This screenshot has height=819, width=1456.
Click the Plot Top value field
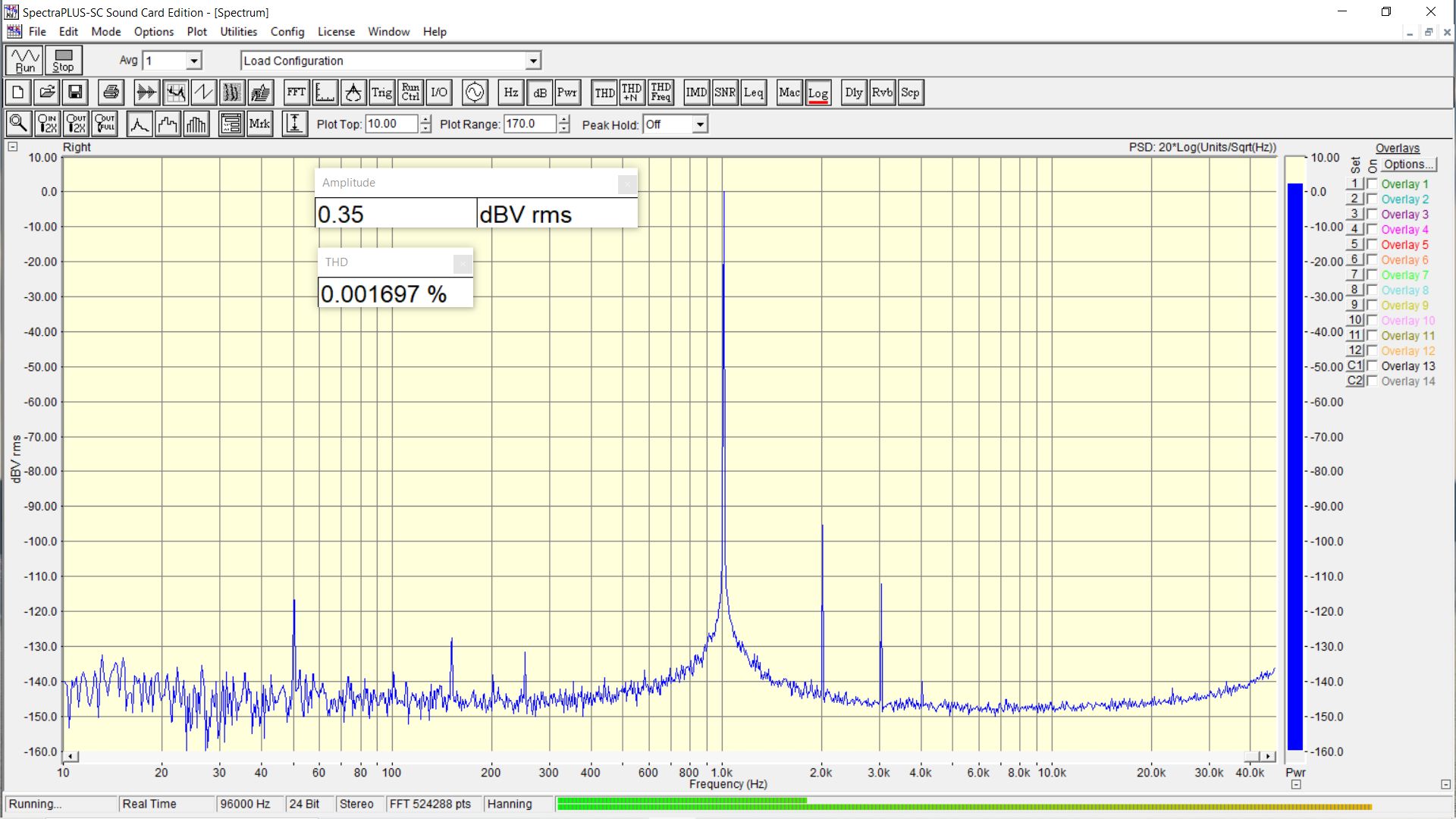click(x=391, y=124)
